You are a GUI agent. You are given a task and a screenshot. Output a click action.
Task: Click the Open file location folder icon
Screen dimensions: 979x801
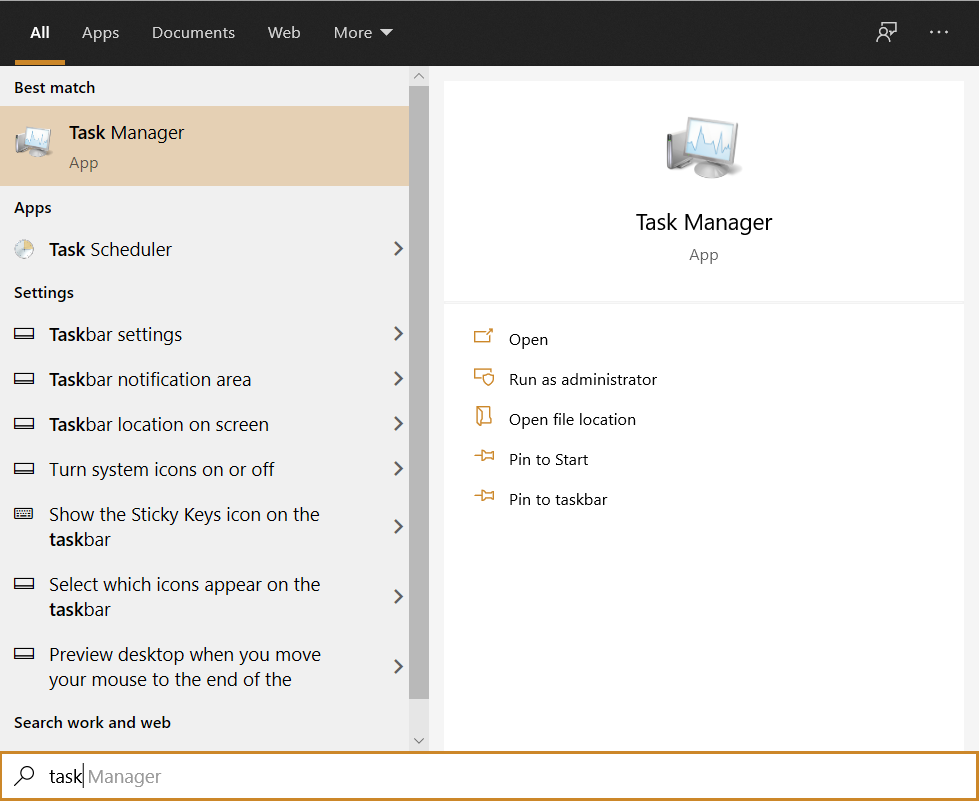coord(484,418)
